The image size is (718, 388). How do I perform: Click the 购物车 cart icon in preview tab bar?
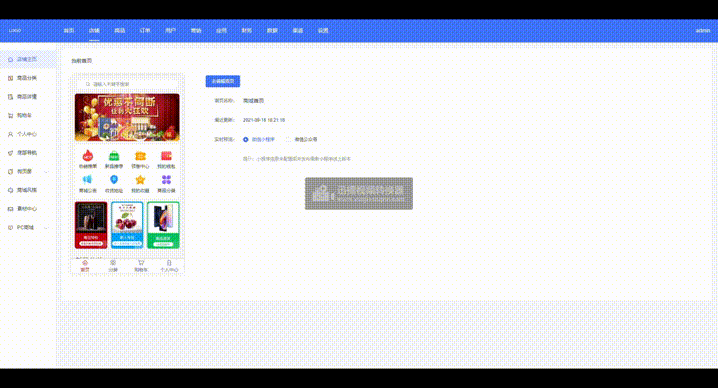coord(141,263)
